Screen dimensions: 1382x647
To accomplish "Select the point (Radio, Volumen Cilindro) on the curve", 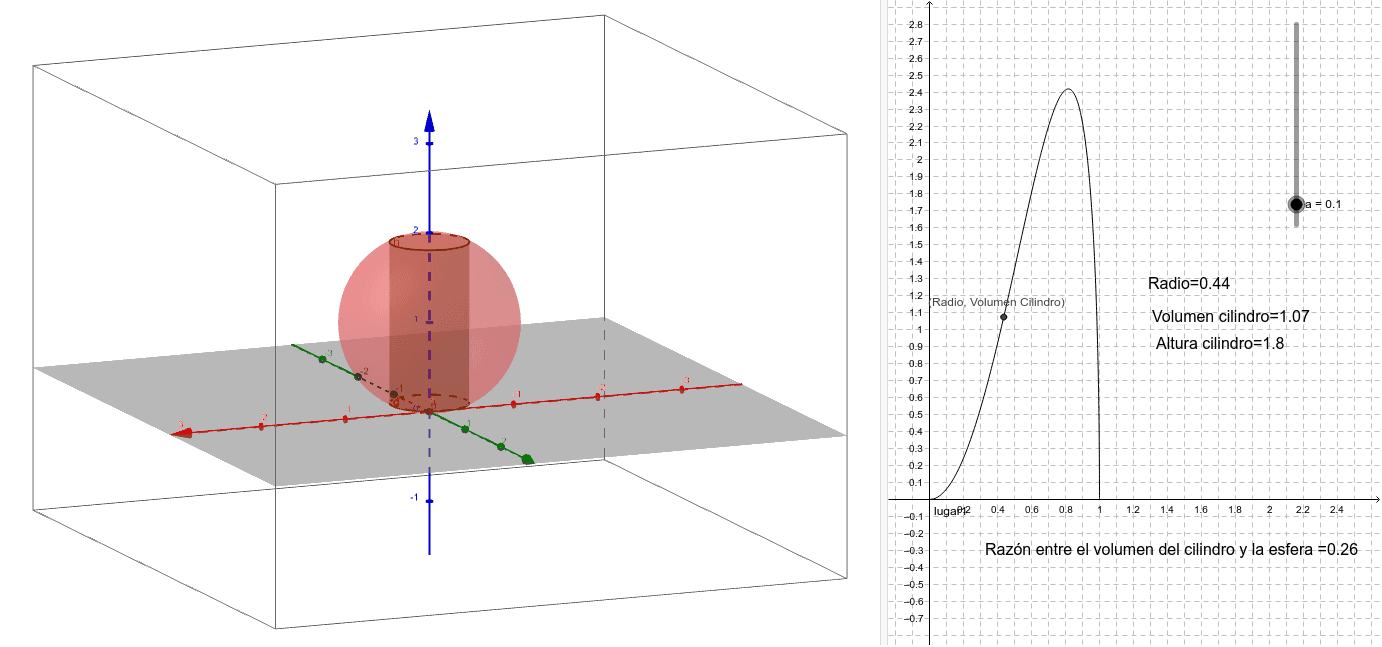I will [x=1003, y=317].
